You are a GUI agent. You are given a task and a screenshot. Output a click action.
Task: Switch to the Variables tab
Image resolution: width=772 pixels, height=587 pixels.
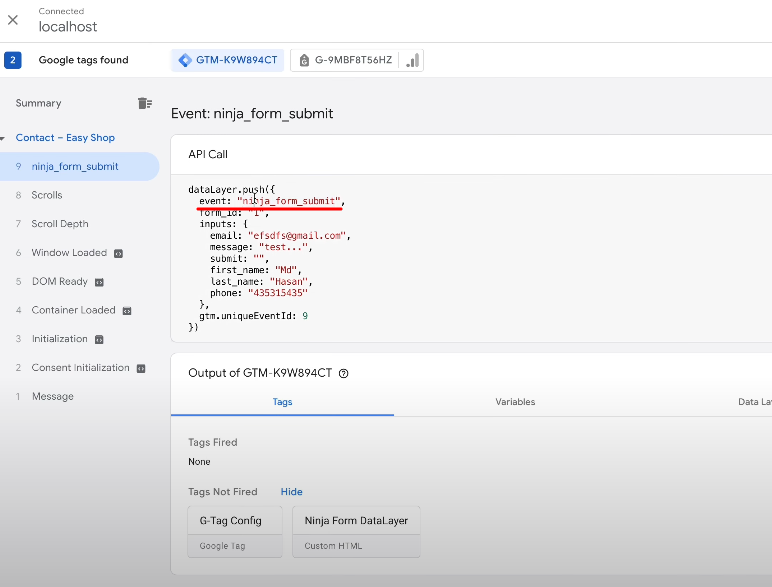click(x=515, y=402)
